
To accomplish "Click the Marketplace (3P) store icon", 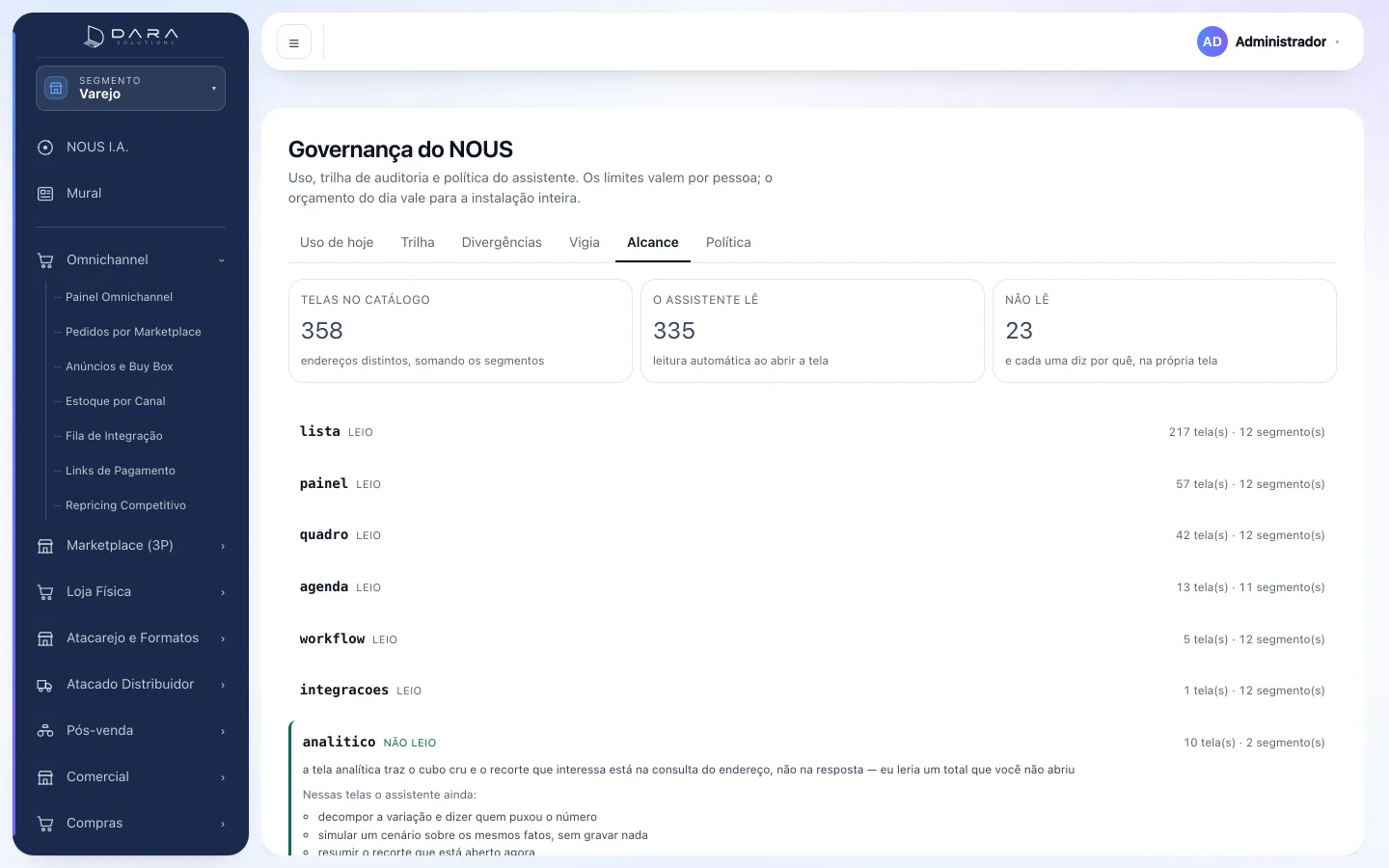I will (45, 546).
